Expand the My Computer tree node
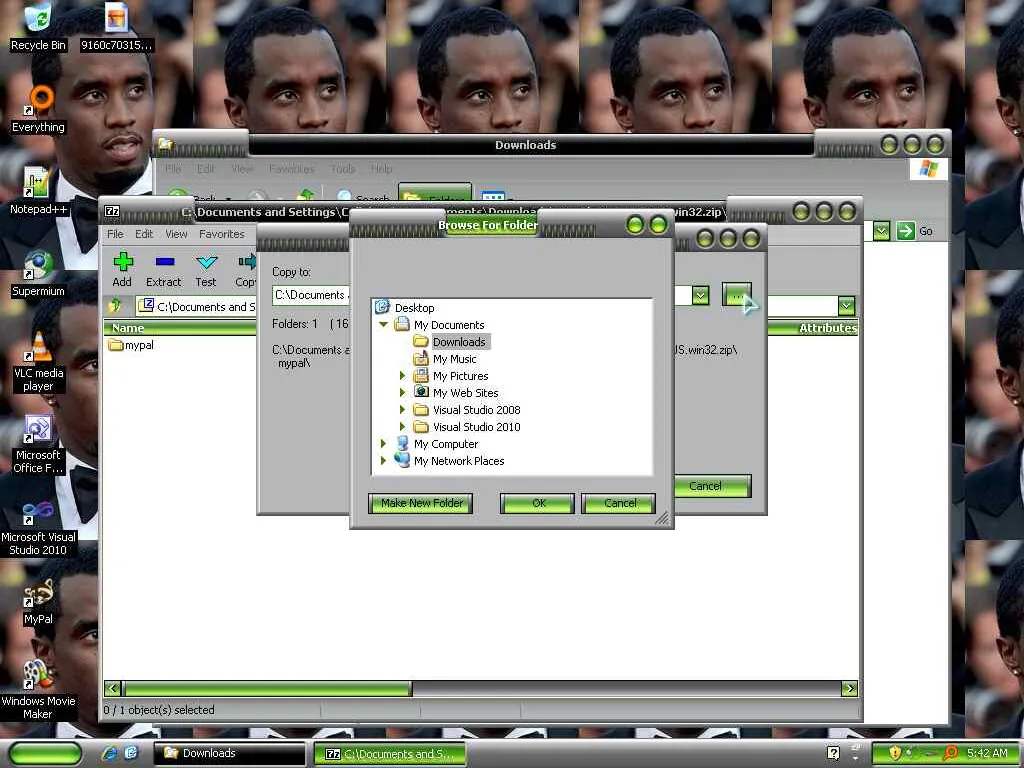 click(x=383, y=443)
